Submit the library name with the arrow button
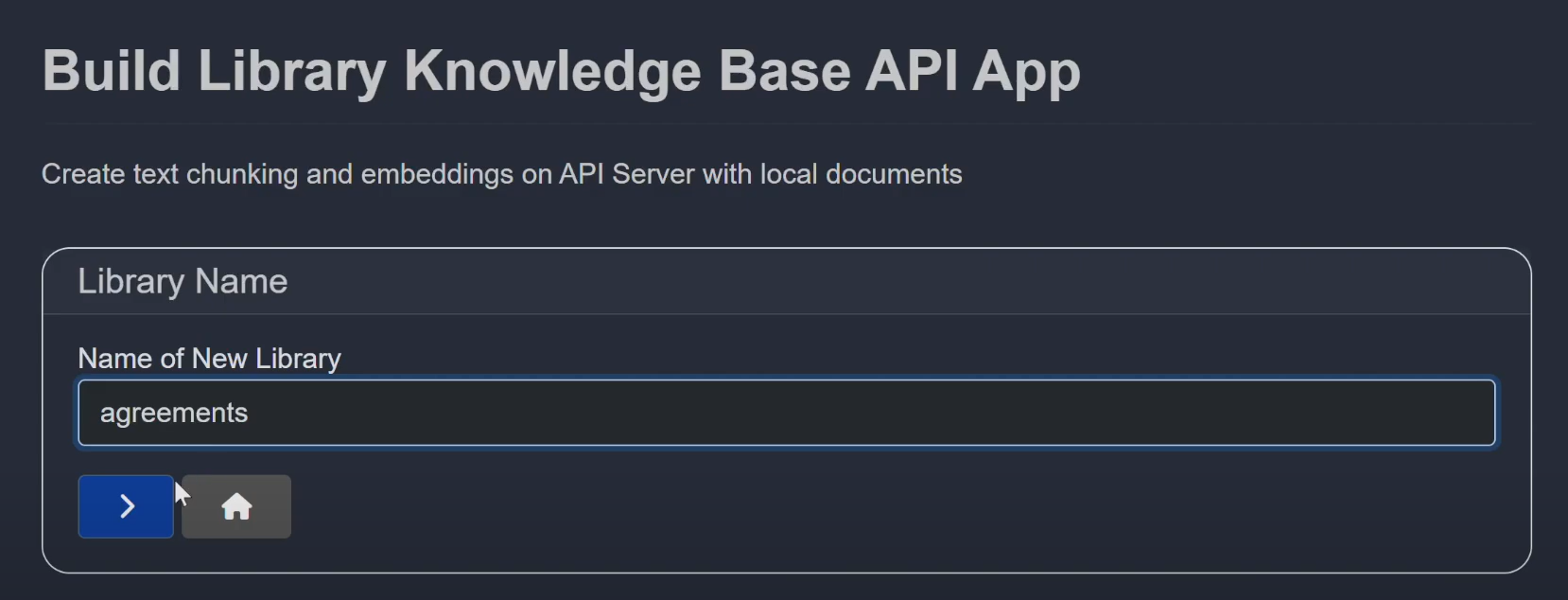 coord(126,506)
